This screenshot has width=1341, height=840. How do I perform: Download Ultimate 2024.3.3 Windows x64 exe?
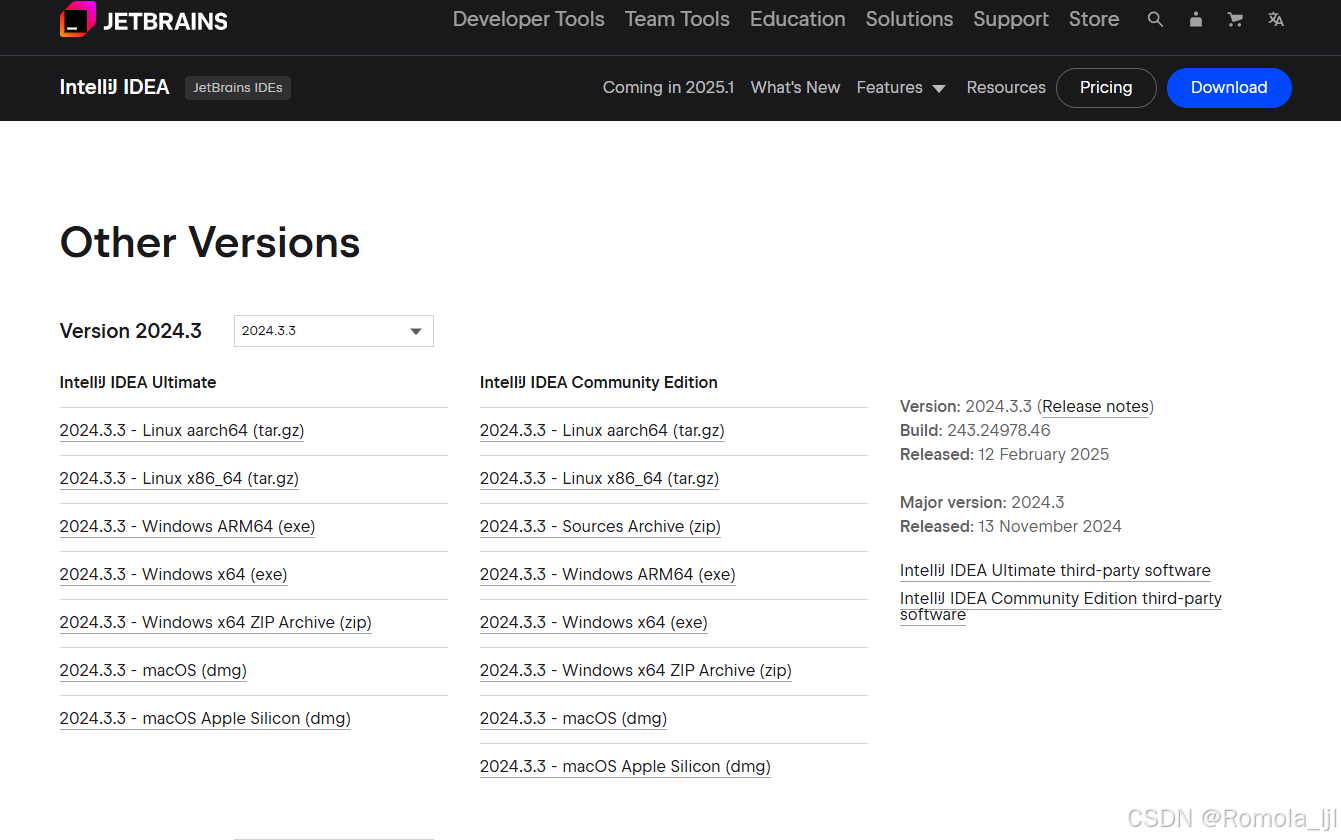173,575
